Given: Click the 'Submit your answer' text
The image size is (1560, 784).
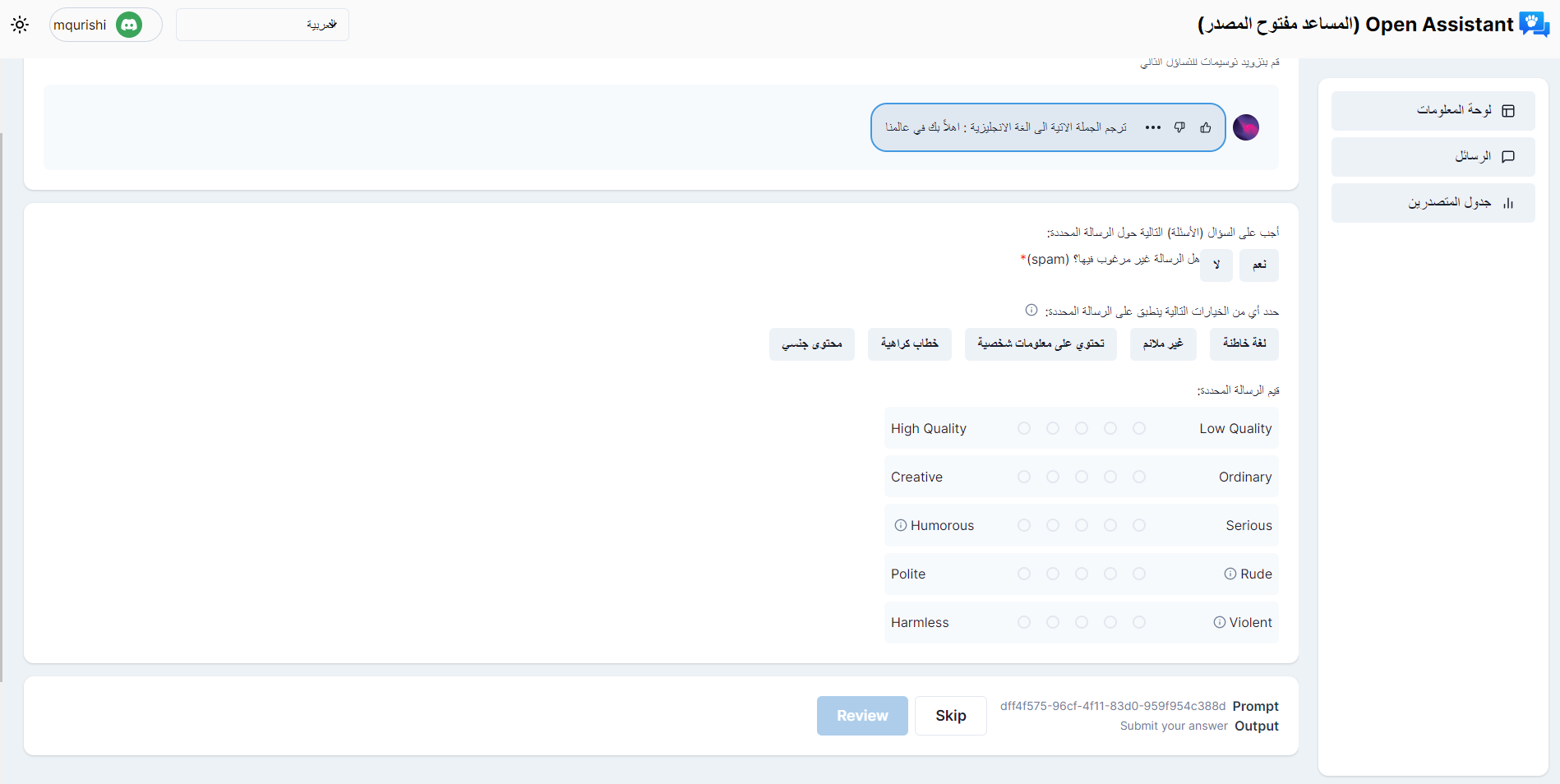Looking at the screenshot, I should (1174, 726).
